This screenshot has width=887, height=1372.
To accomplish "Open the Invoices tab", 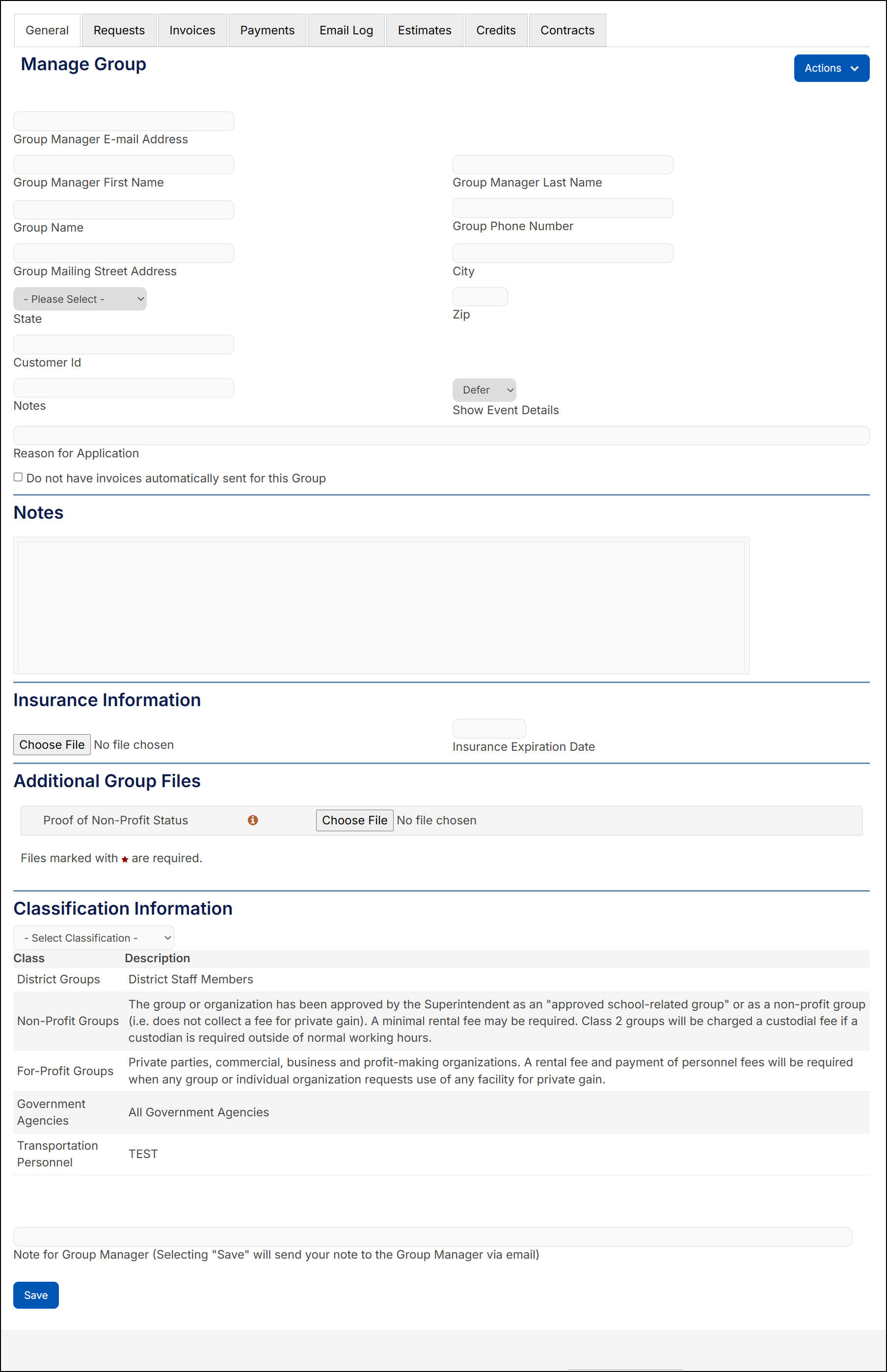I will (x=192, y=30).
